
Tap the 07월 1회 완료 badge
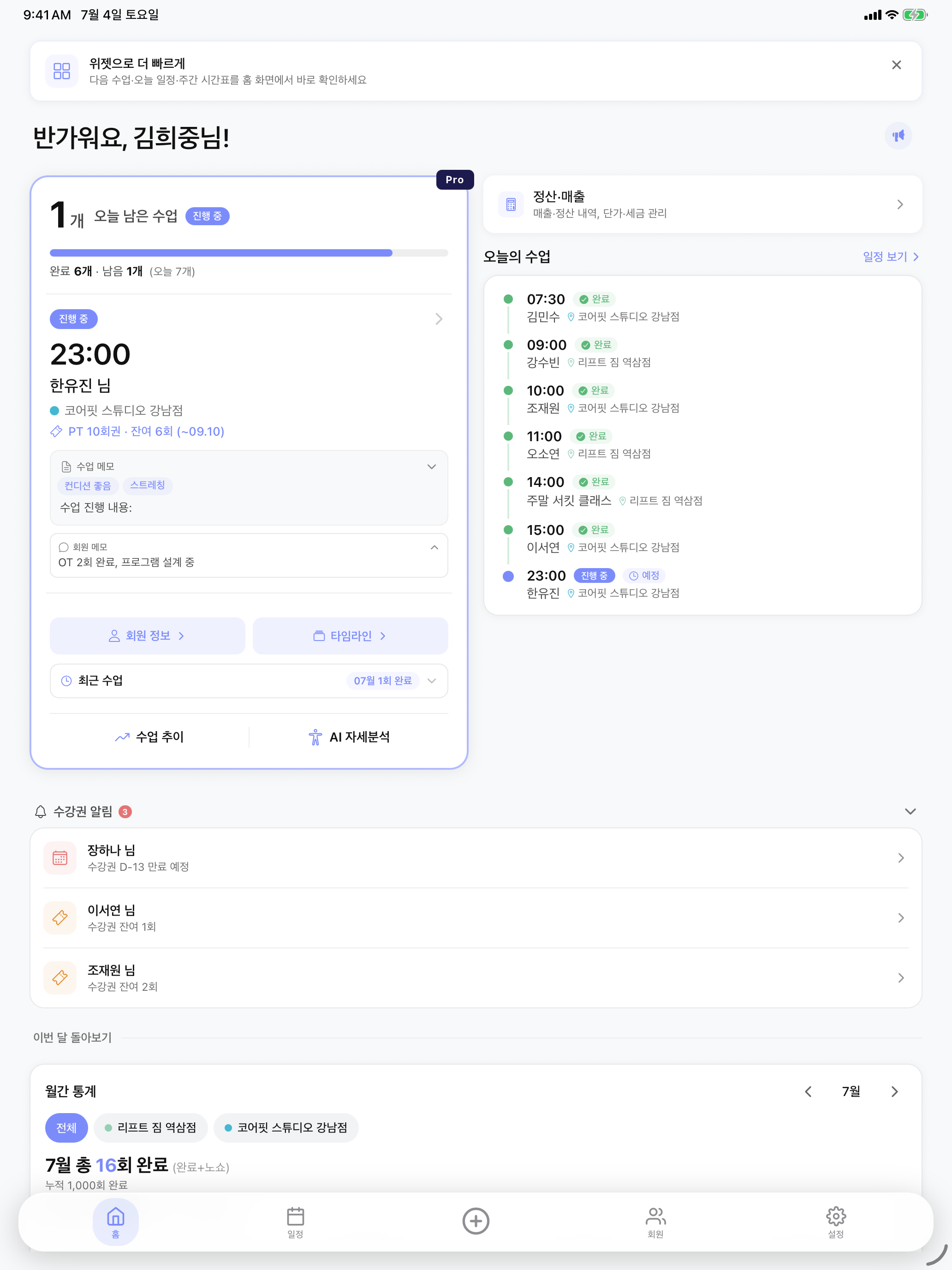383,680
